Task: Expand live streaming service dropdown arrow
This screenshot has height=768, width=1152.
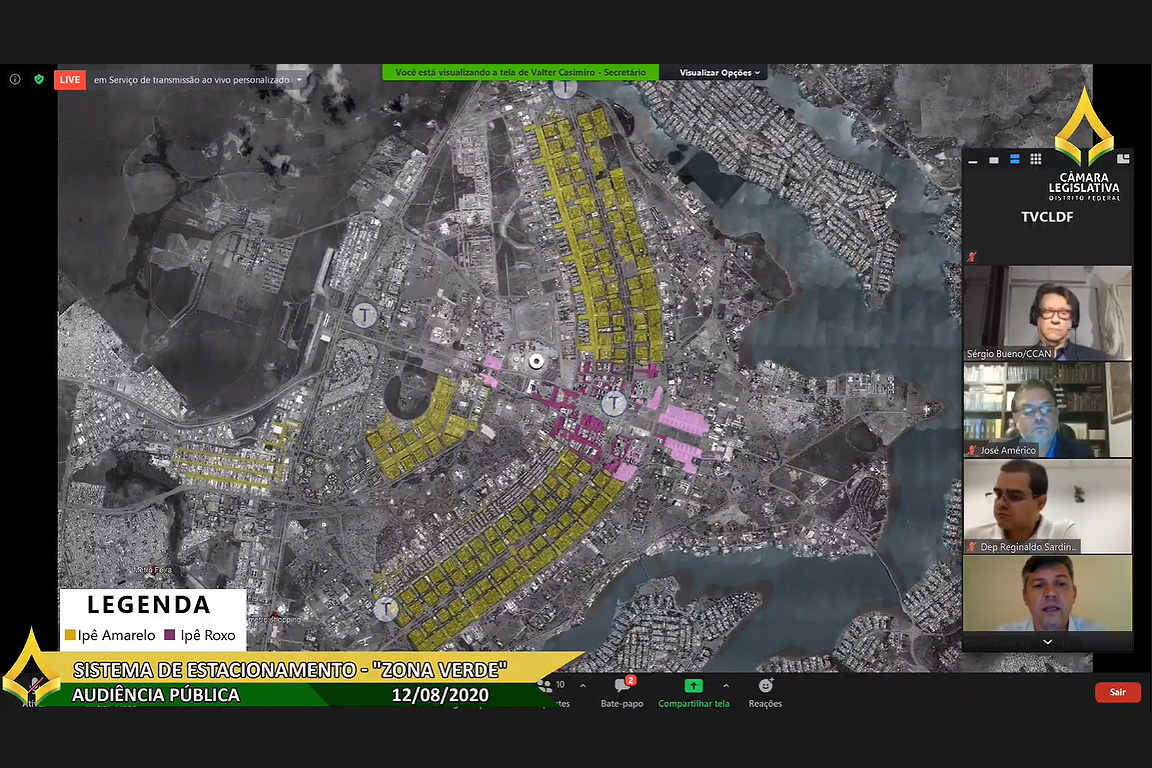Action: click(299, 80)
